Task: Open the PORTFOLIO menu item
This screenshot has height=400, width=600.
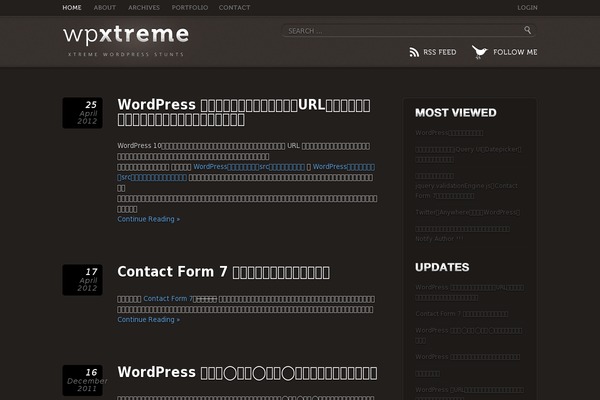Action: (190, 8)
